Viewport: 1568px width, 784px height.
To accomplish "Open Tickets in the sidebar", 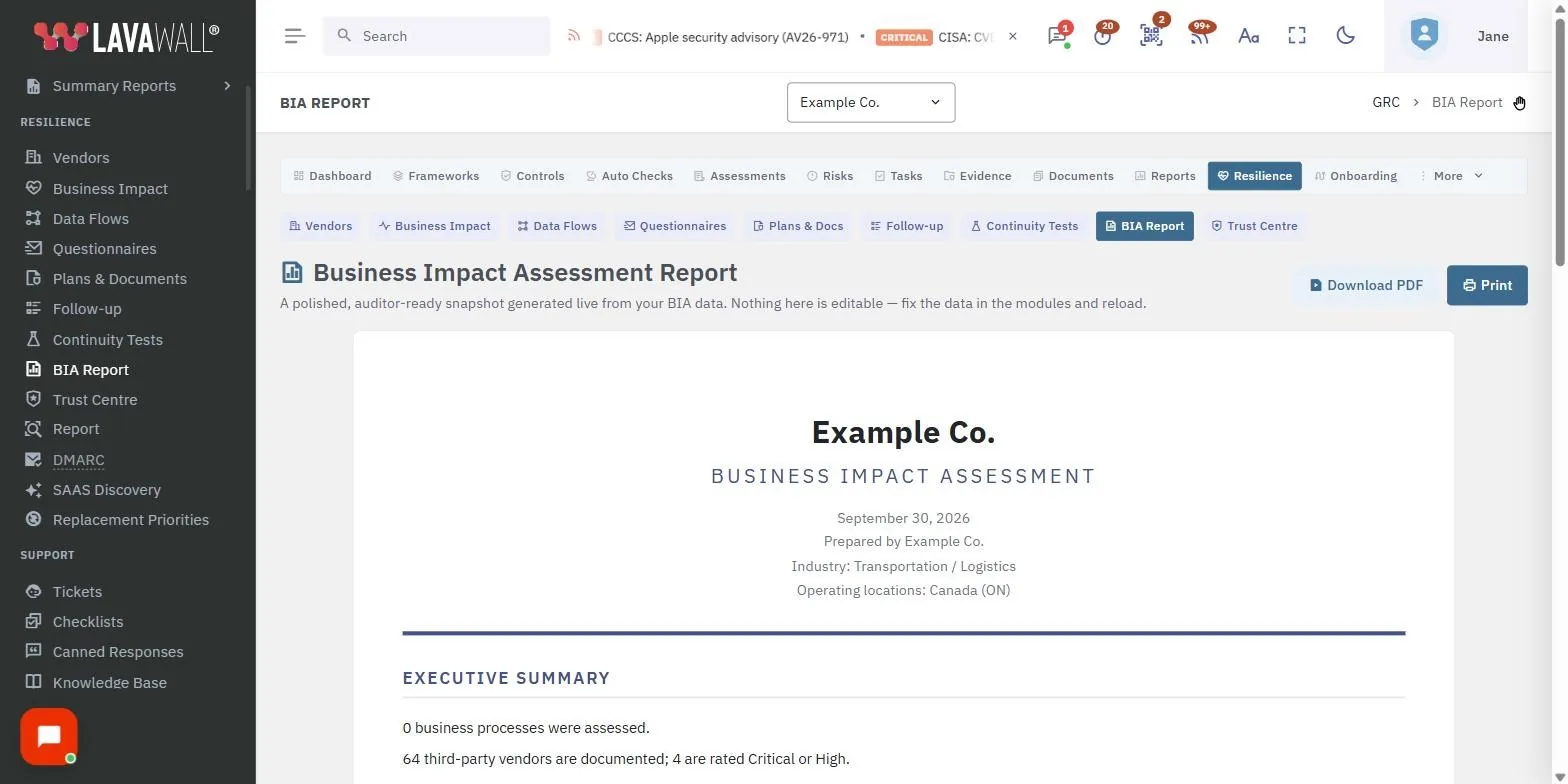I will [x=77, y=592].
